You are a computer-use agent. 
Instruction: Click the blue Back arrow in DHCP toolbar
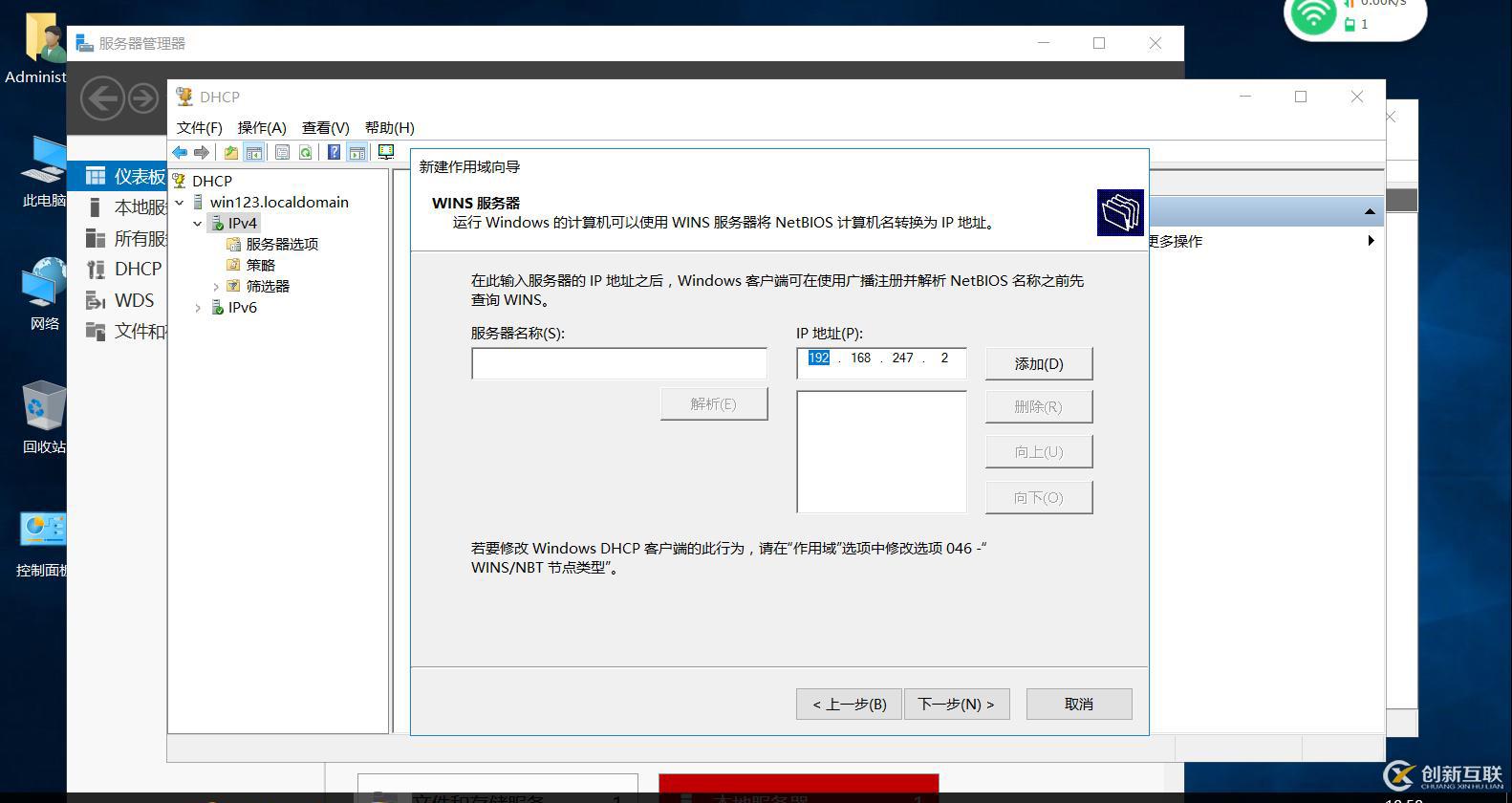(x=180, y=152)
